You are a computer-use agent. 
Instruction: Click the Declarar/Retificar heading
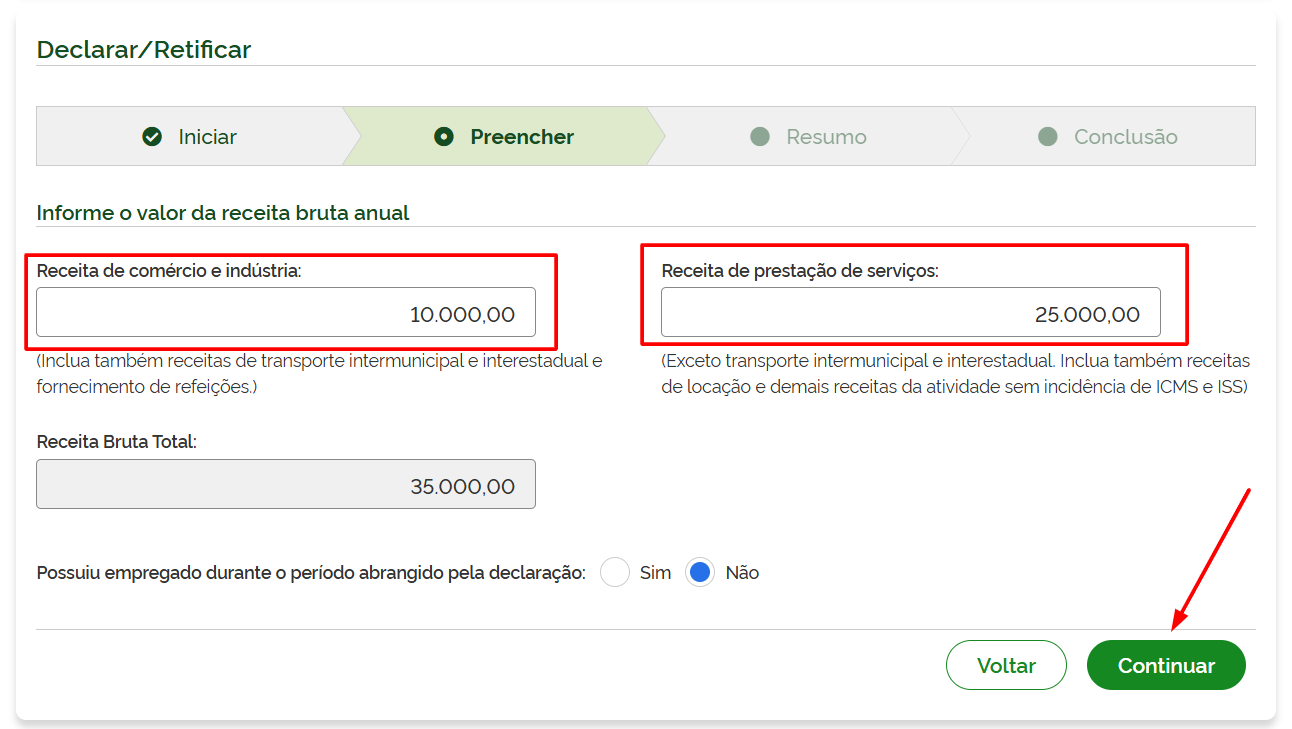(x=144, y=49)
